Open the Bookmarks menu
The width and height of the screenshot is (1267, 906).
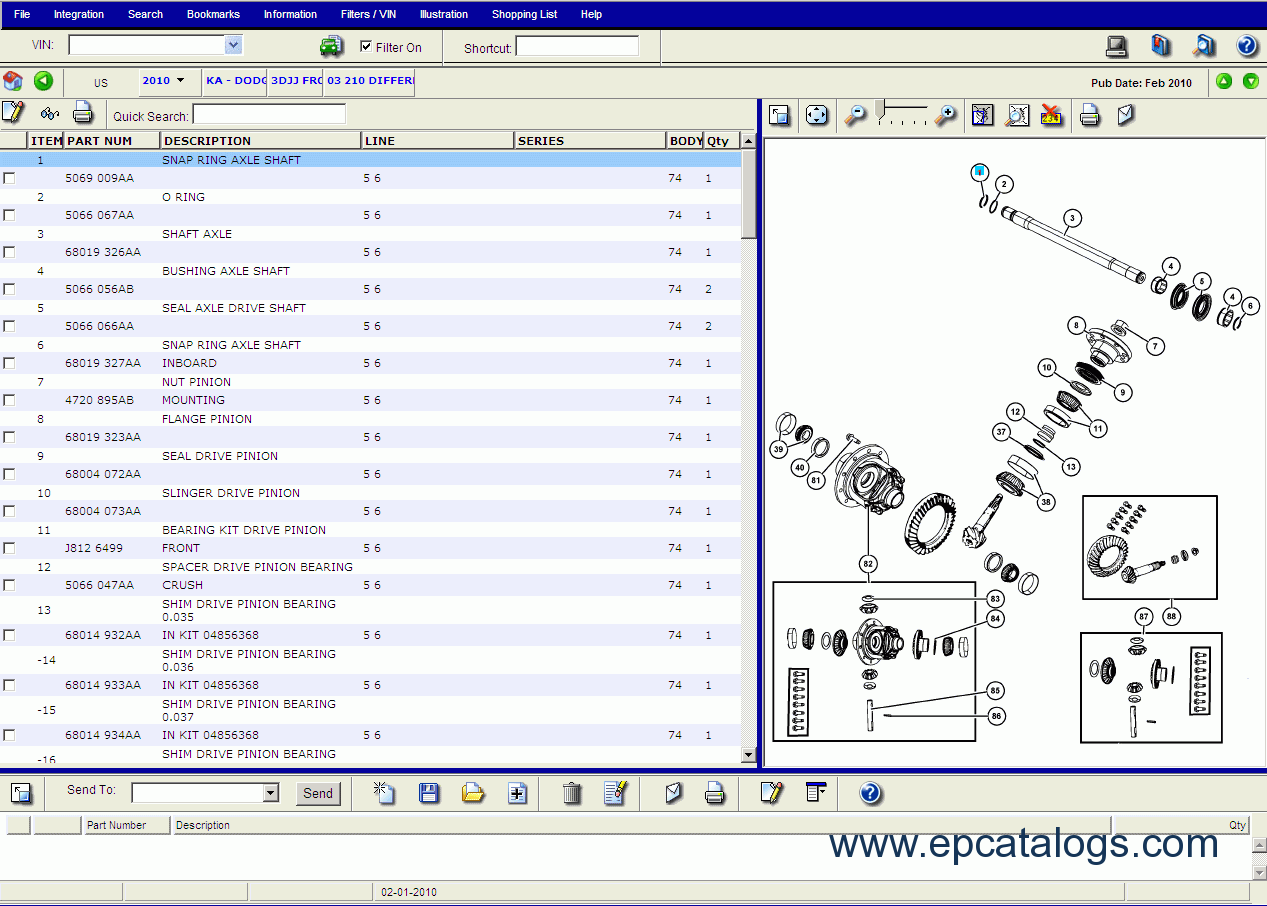(213, 14)
